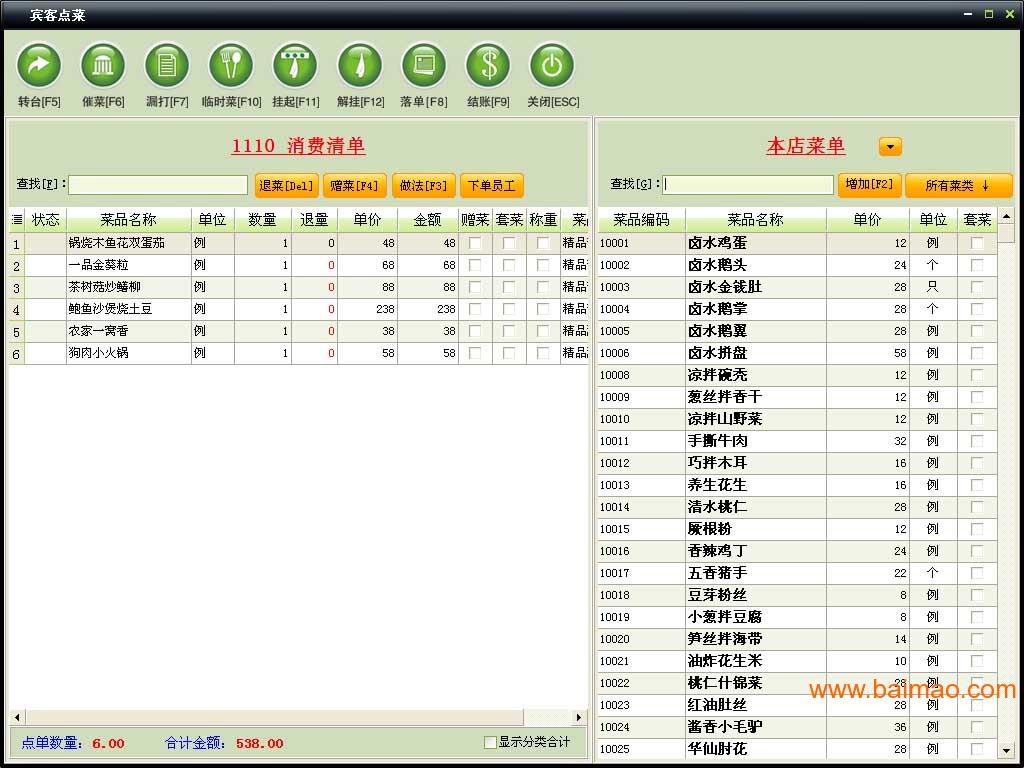The image size is (1024, 768).
Task: Click the 转台 transfer table icon
Action: pos(39,66)
